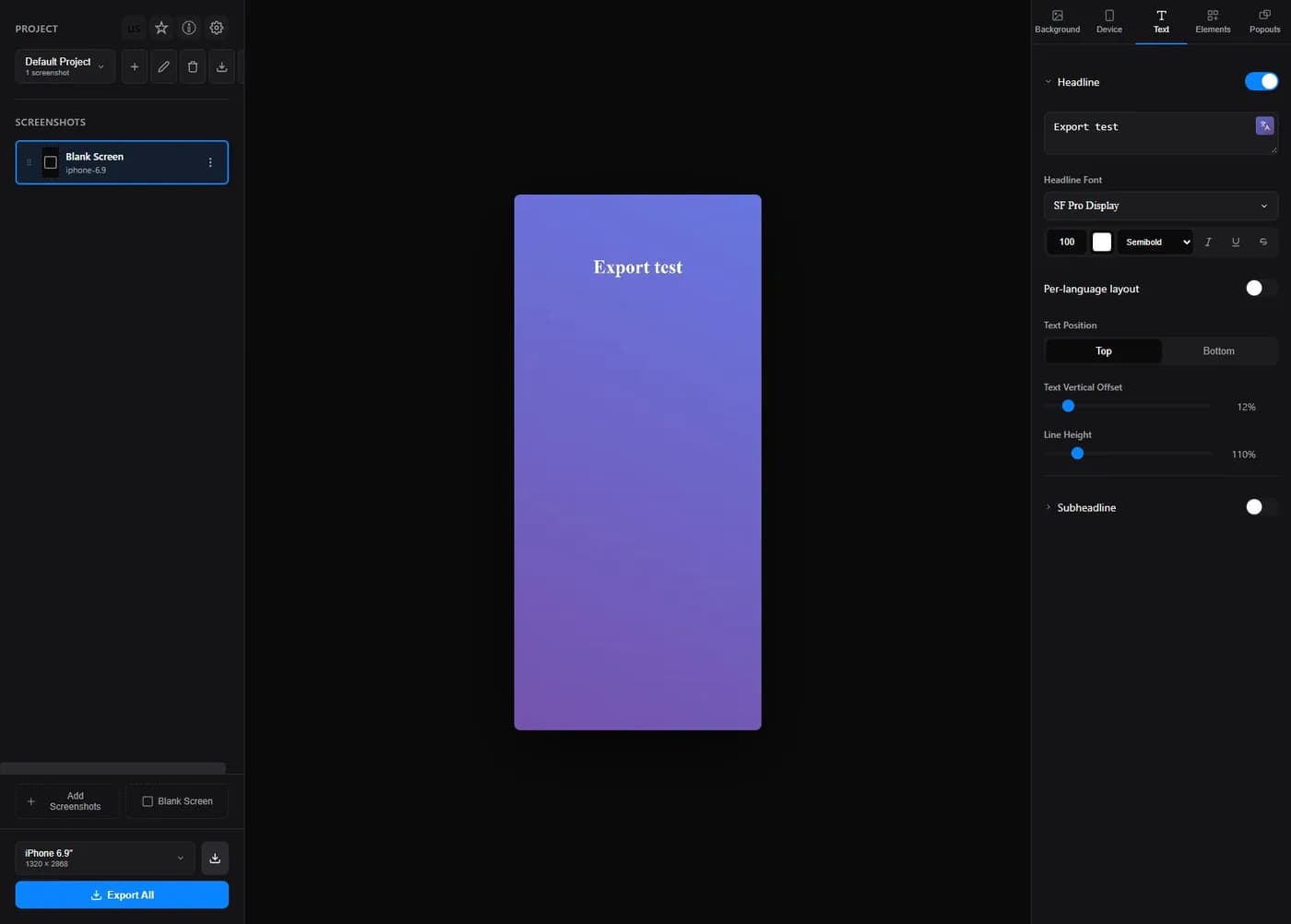Image resolution: width=1291 pixels, height=924 pixels.
Task: Click the Add Screenshots button
Action: coord(66,801)
